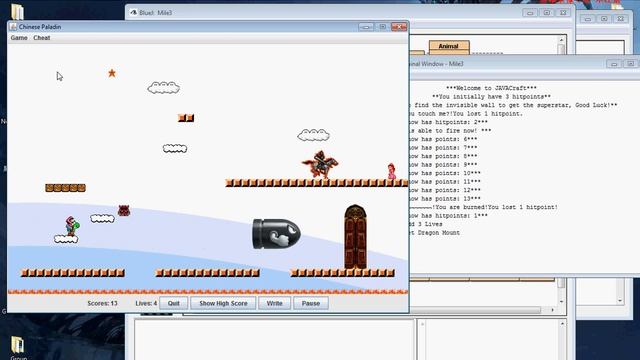Minimize the Terminal Window

[x=614, y=64]
